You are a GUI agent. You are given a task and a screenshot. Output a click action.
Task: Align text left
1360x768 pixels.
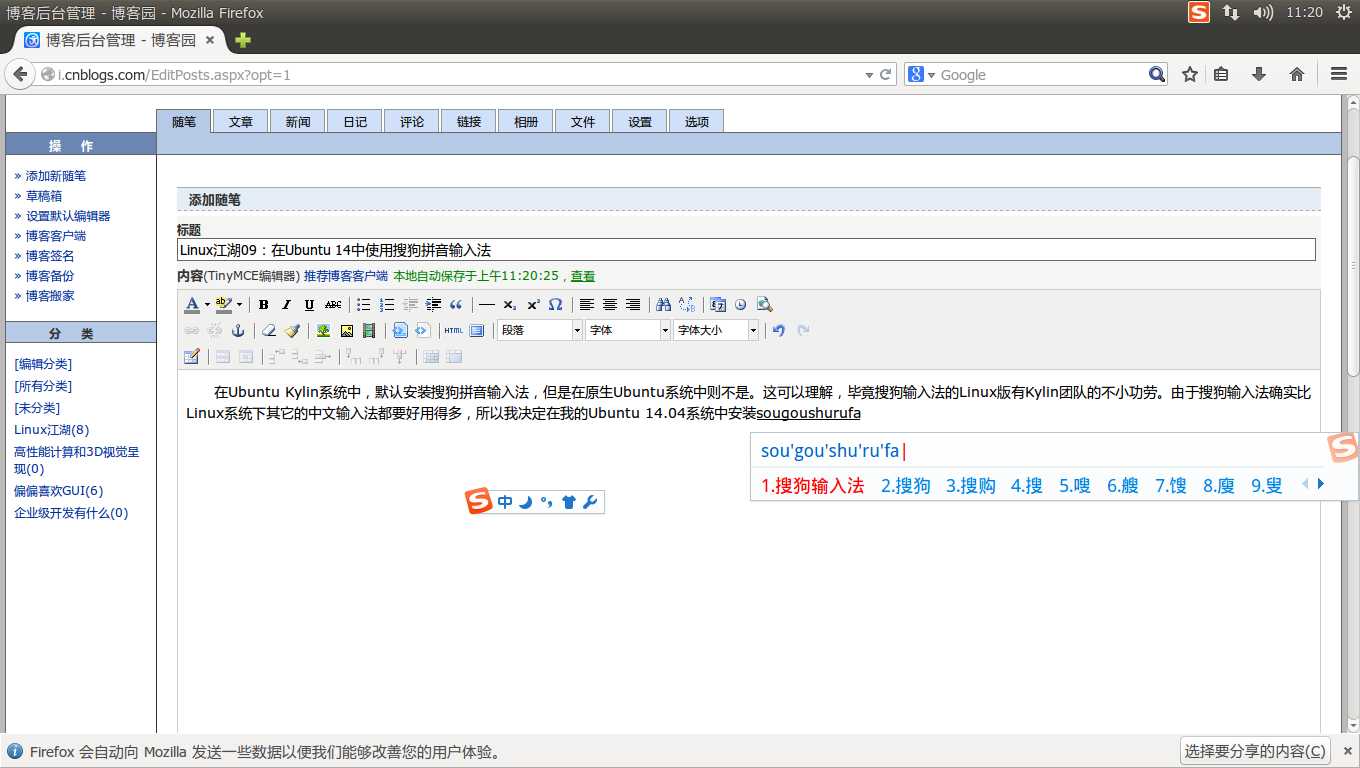pyautogui.click(x=587, y=305)
